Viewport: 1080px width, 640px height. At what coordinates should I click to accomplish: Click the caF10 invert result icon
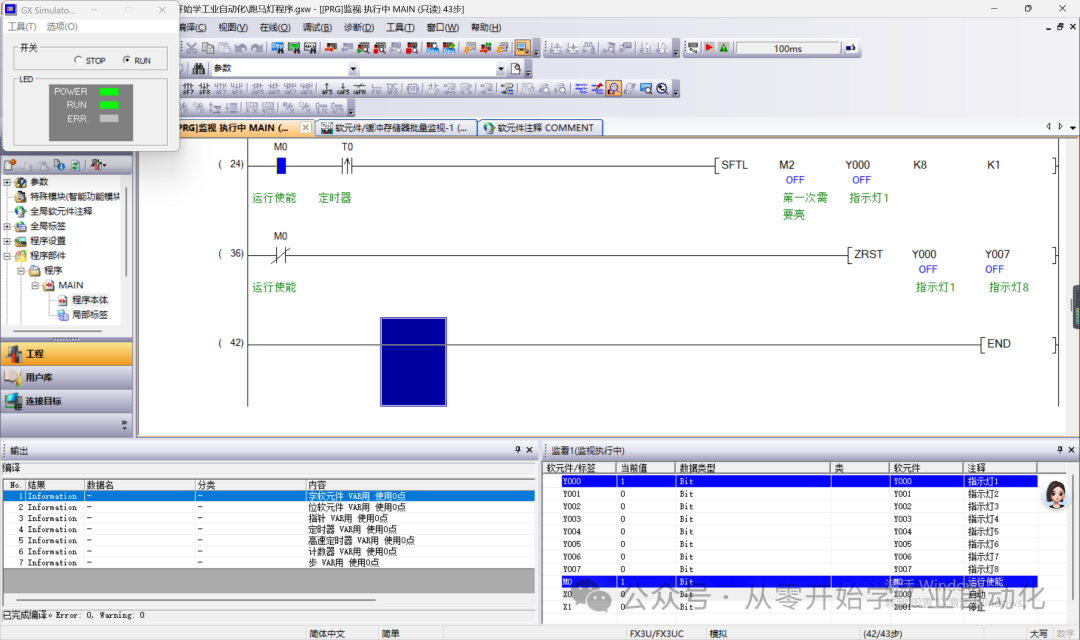(x=360, y=89)
